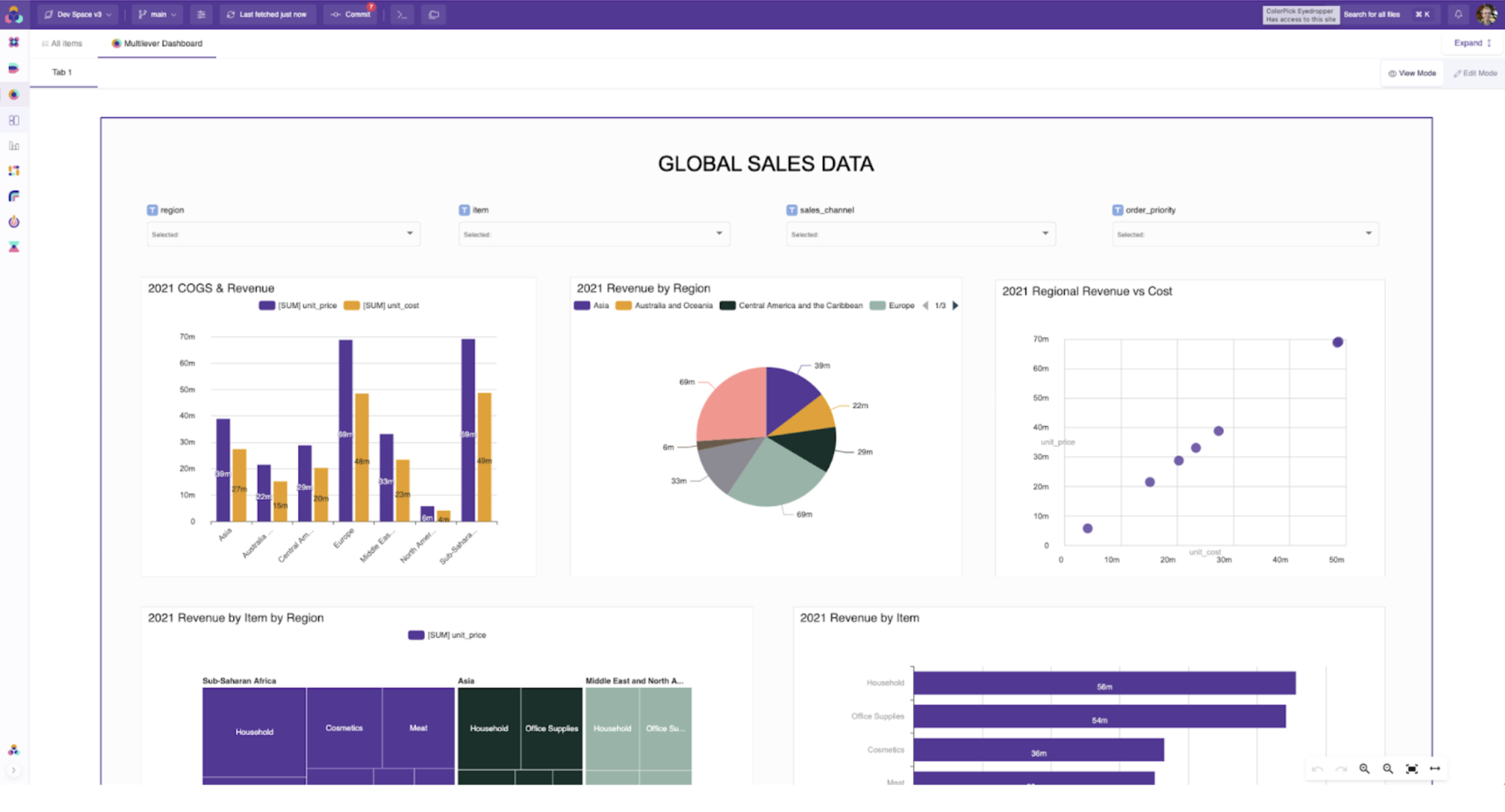Click the fit-to-screen icon in bottom toolbar
Screen dimensions: 1505x812
tap(1411, 769)
